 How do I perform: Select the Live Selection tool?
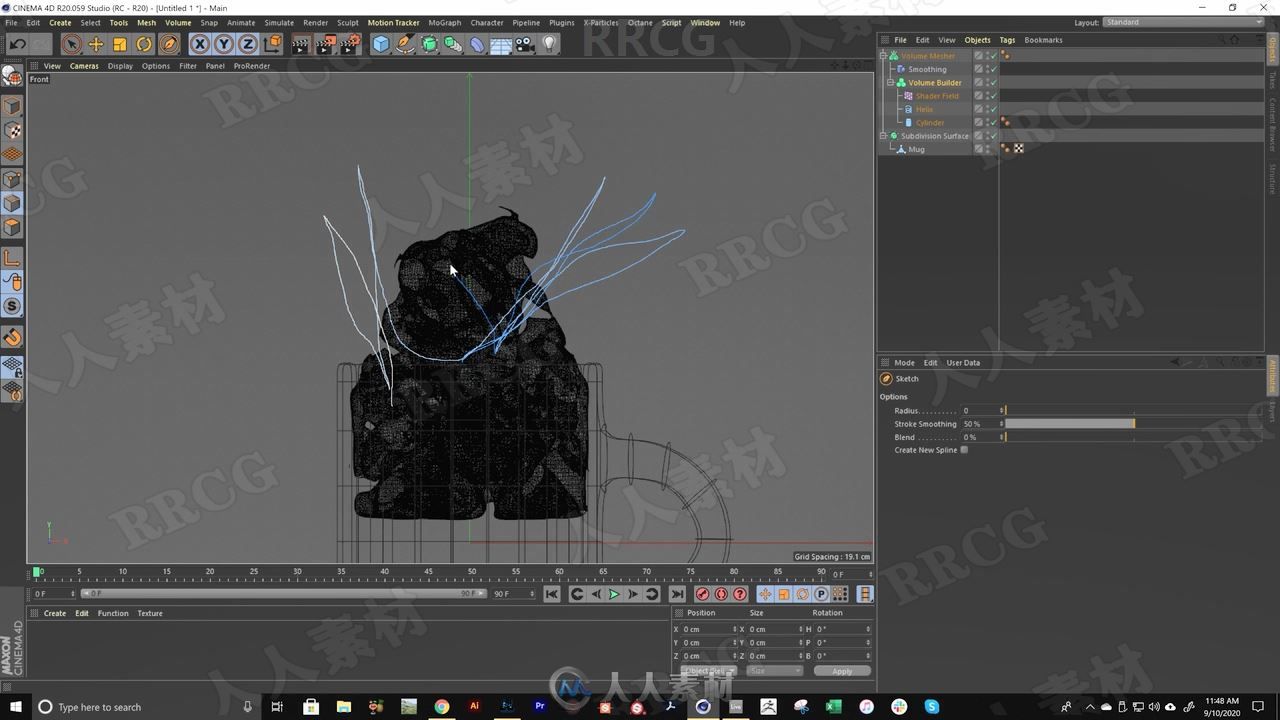tap(71, 44)
